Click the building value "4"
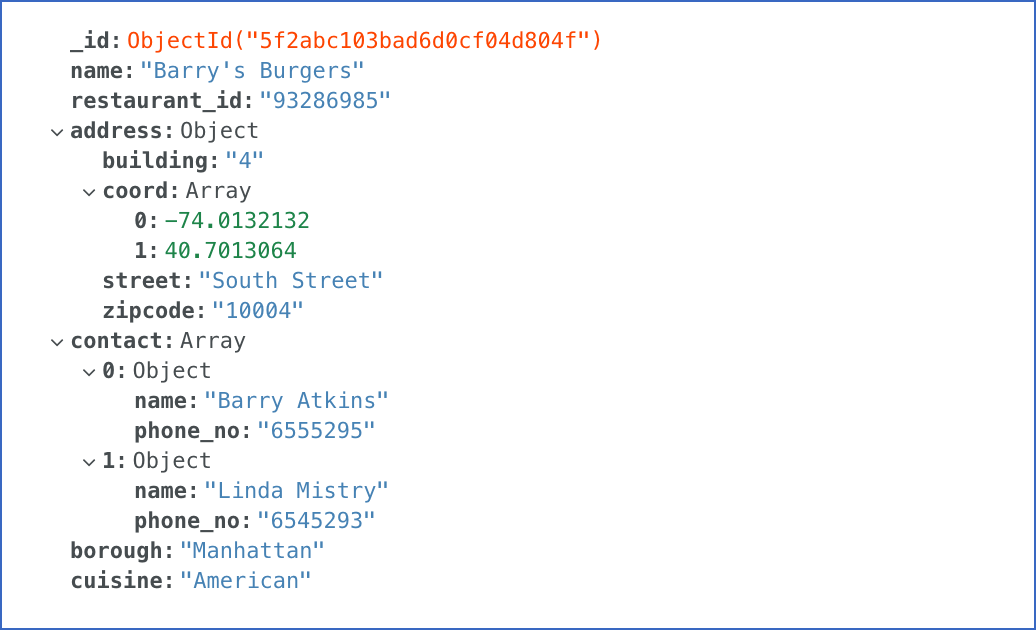The image size is (1036, 630). pyautogui.click(x=244, y=160)
